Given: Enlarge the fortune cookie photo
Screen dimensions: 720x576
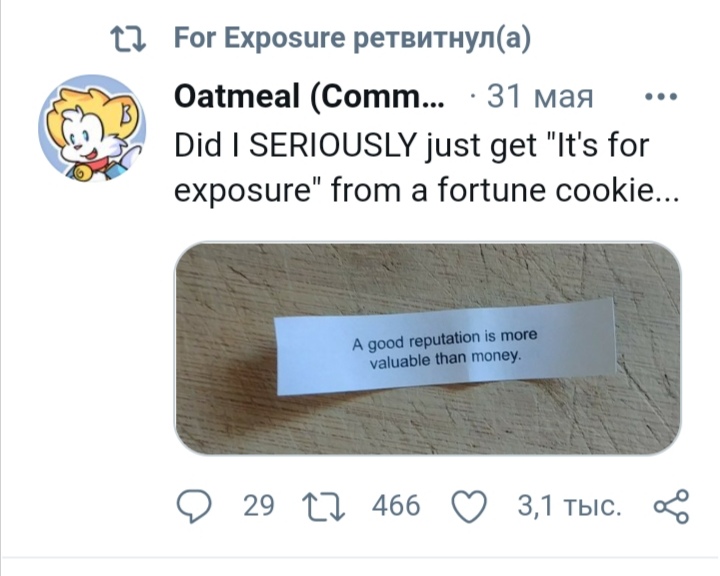Looking at the screenshot, I should point(428,349).
